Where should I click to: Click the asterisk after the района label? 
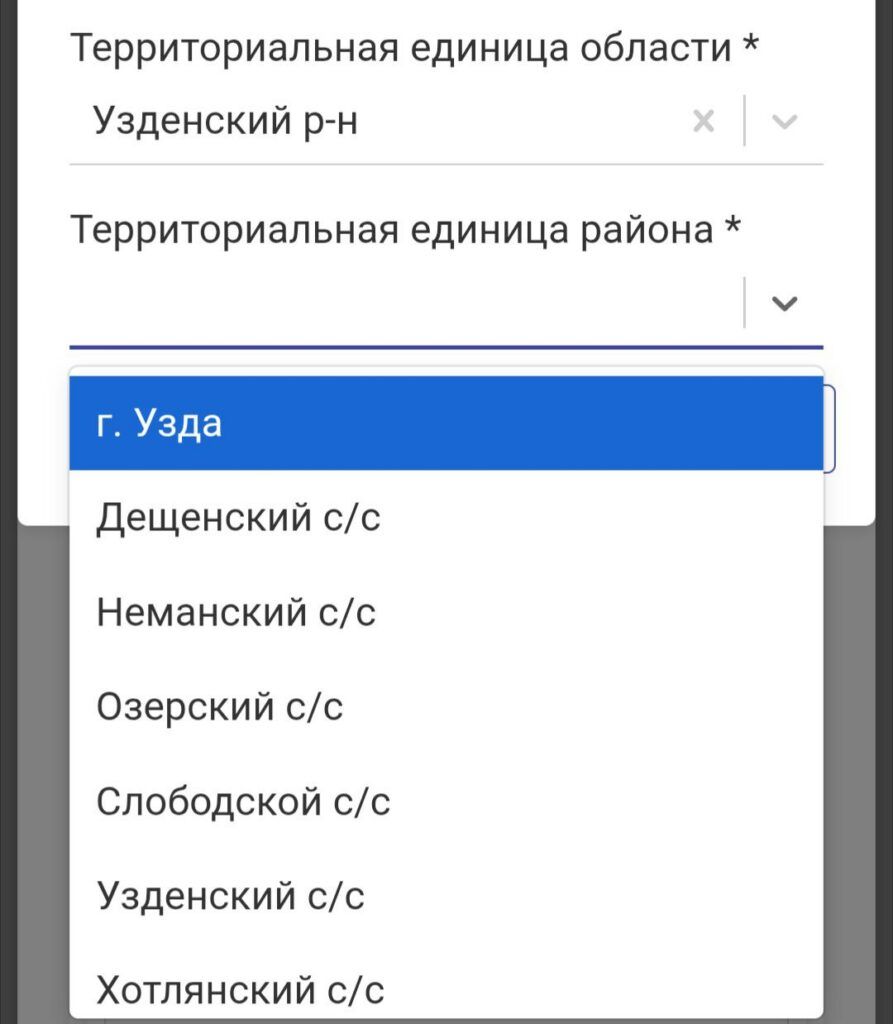[733, 228]
